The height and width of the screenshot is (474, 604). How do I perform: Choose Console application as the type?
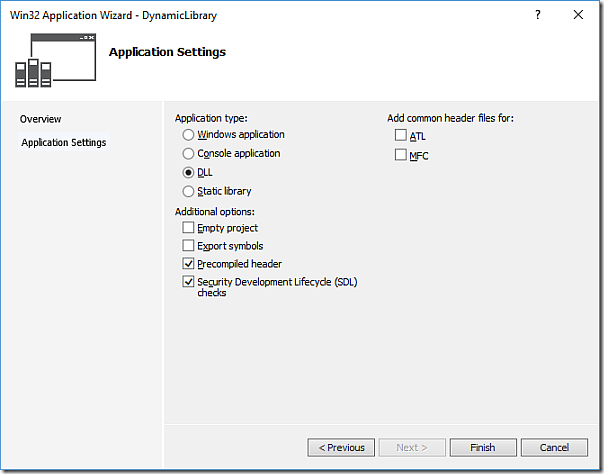click(188, 154)
